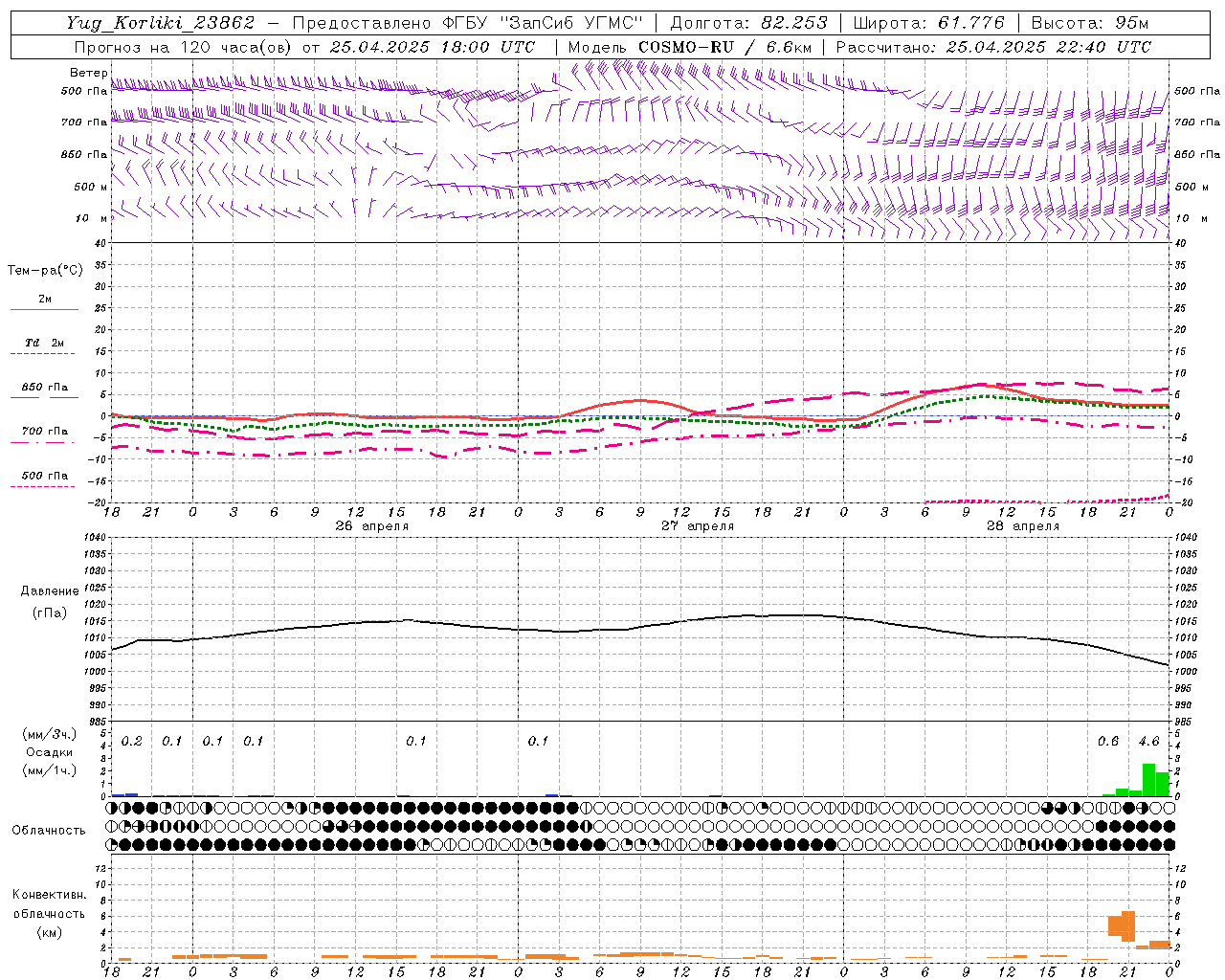Click the tall orange convective cloud bar
Viewport: 1225px width, 980px height.
click(x=1128, y=925)
